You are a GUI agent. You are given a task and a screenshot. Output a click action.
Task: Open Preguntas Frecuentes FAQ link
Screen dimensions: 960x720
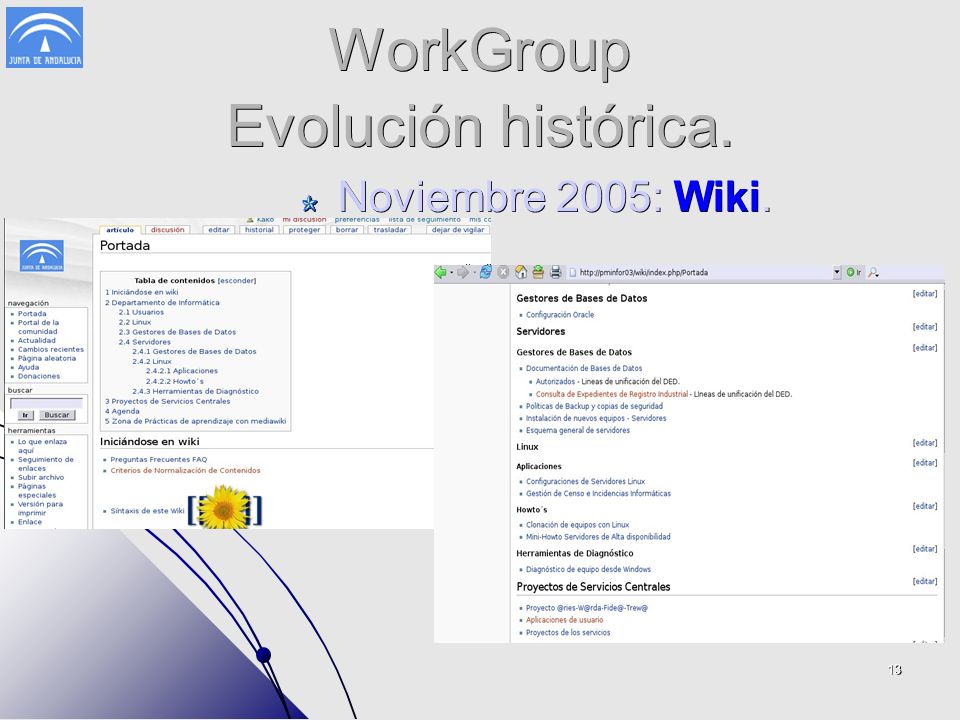(159, 459)
